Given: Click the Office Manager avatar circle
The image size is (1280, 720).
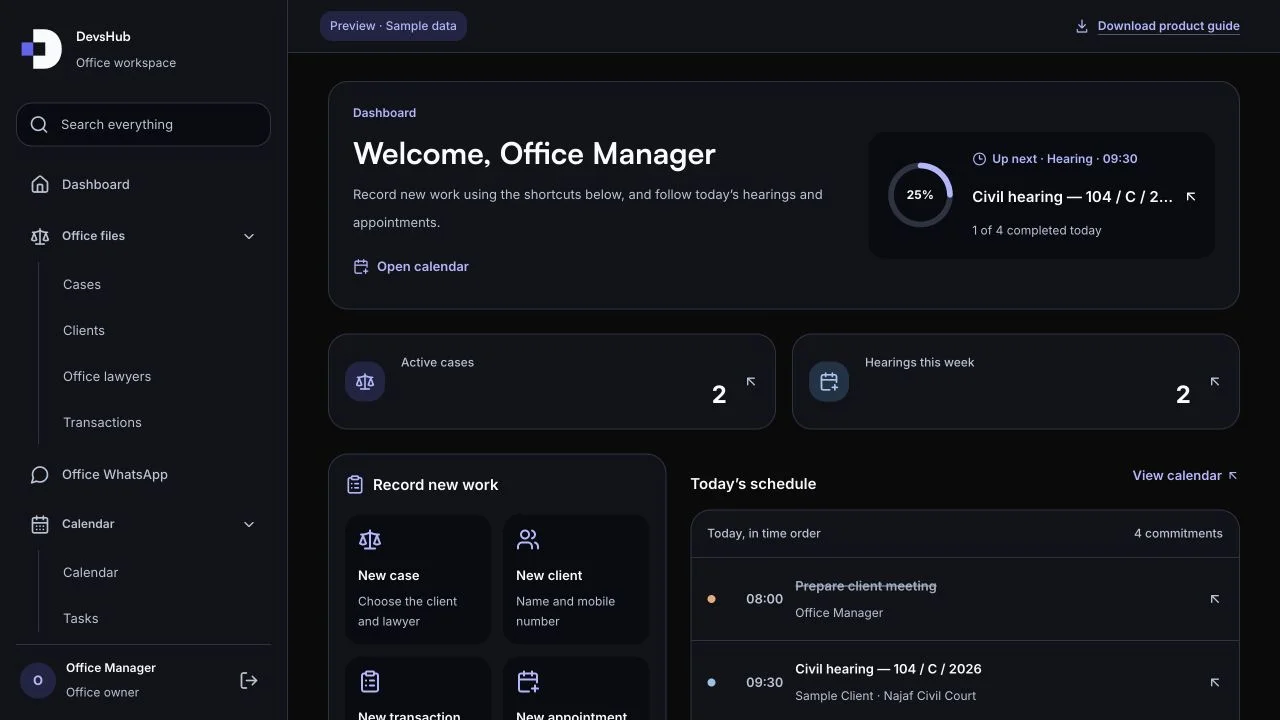Looking at the screenshot, I should click(38, 680).
